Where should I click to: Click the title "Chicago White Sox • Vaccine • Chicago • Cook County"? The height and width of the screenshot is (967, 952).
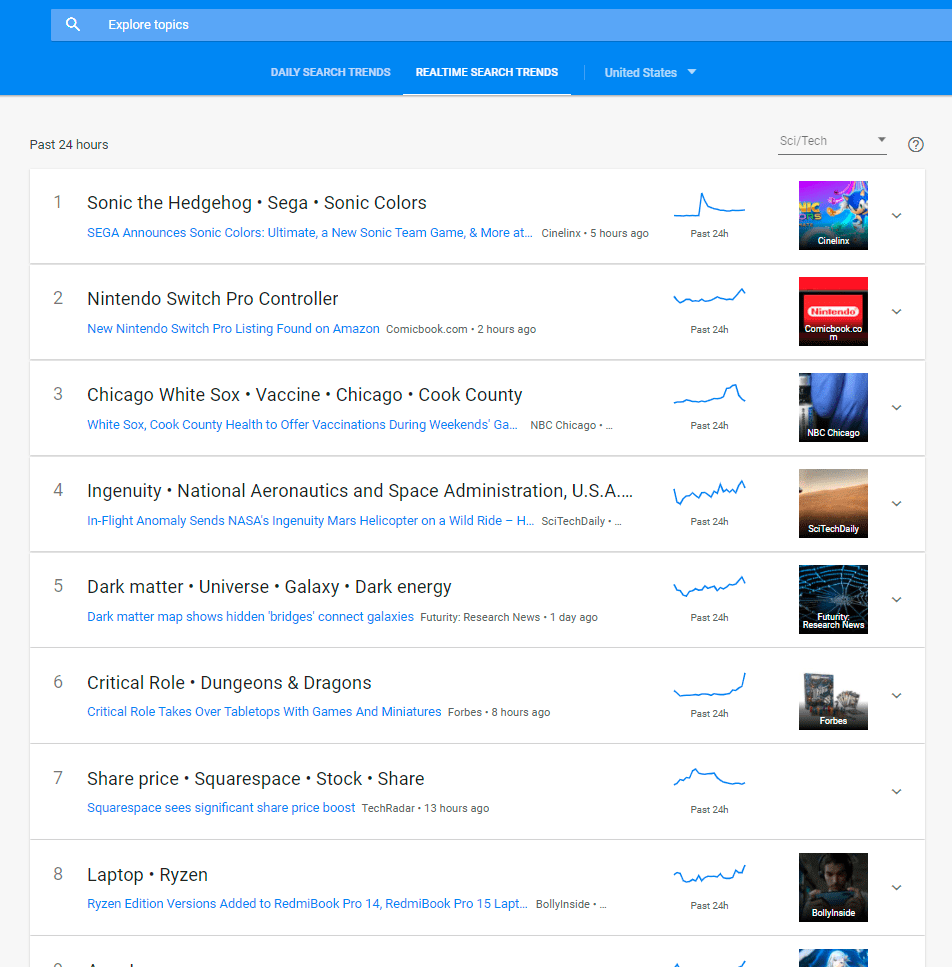(305, 395)
